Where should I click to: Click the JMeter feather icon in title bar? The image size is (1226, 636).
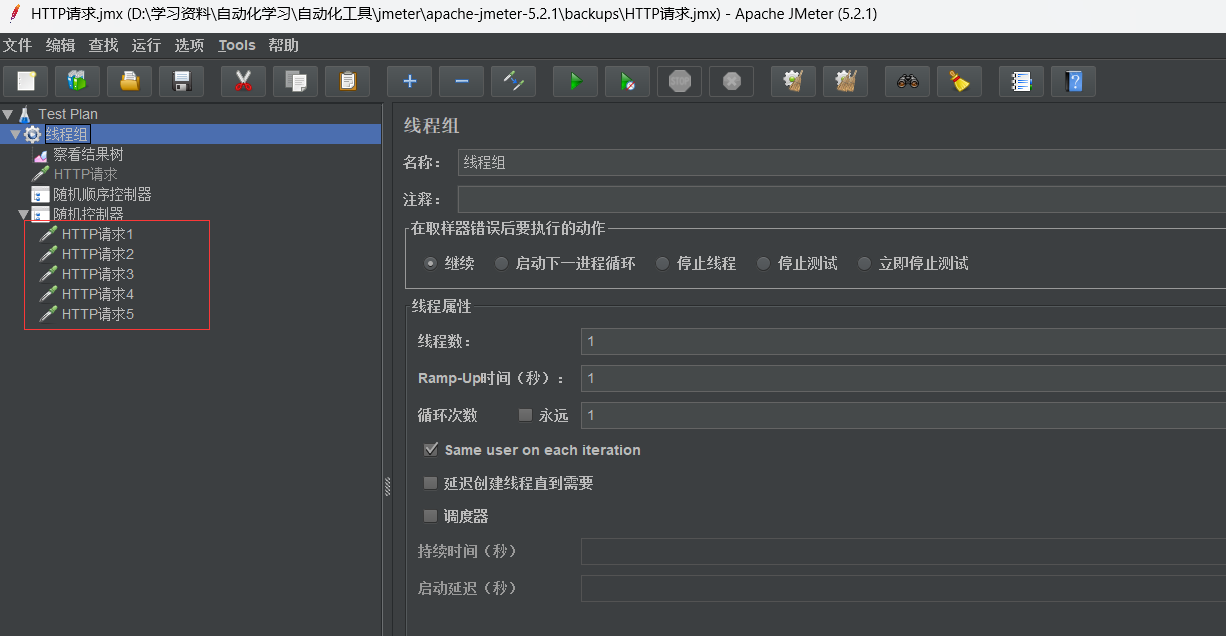coord(15,14)
